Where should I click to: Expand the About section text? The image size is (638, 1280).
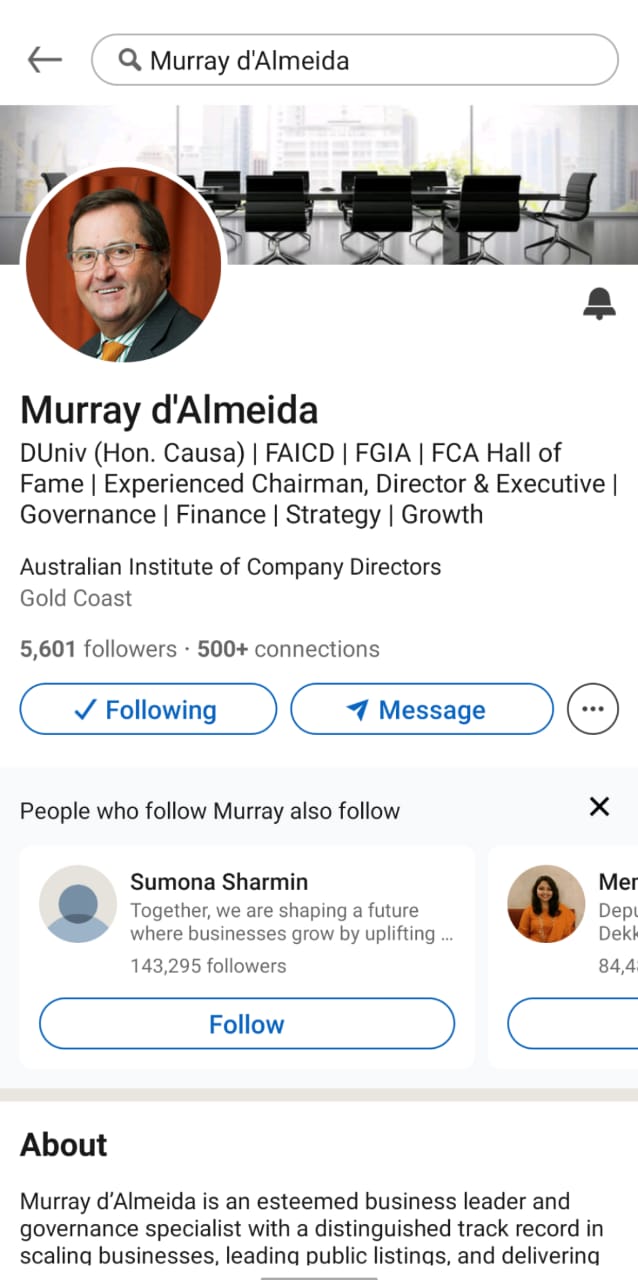coord(310,1227)
